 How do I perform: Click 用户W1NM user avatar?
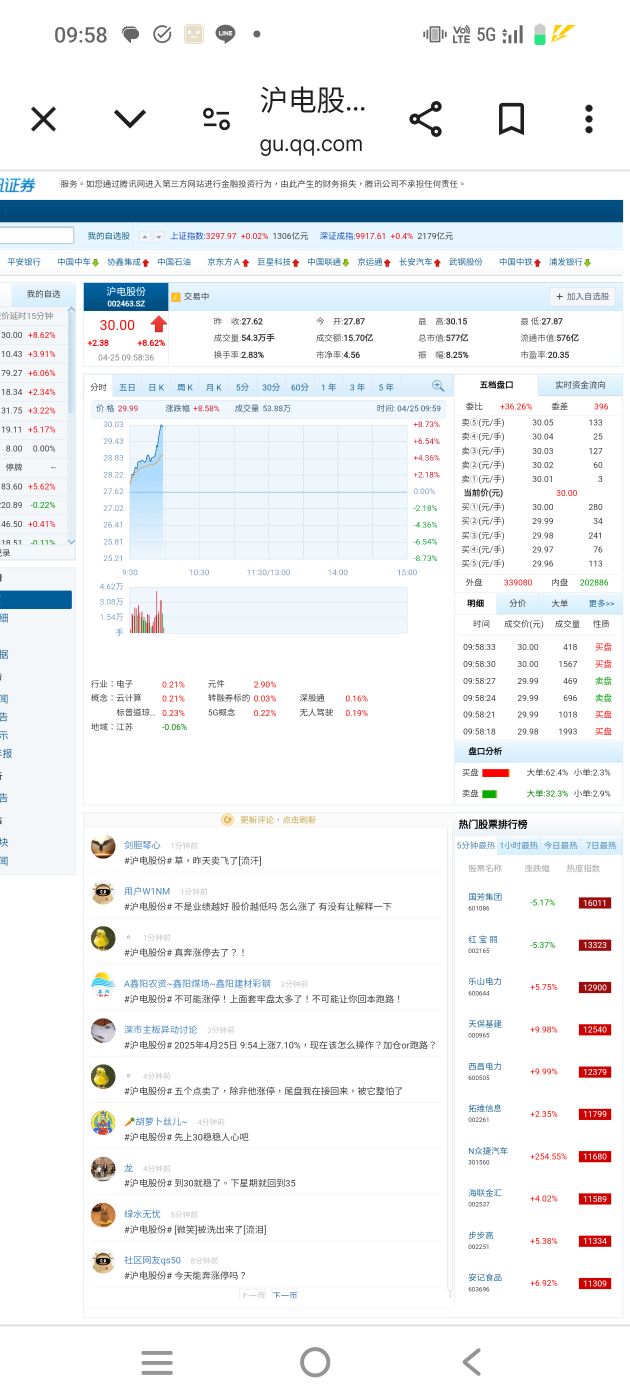click(103, 893)
